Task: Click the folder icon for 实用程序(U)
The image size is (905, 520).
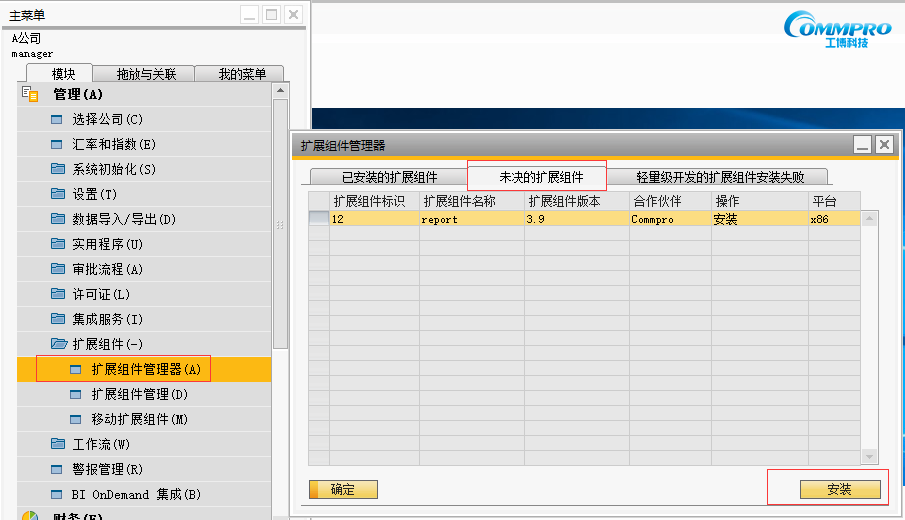Action: (x=58, y=244)
